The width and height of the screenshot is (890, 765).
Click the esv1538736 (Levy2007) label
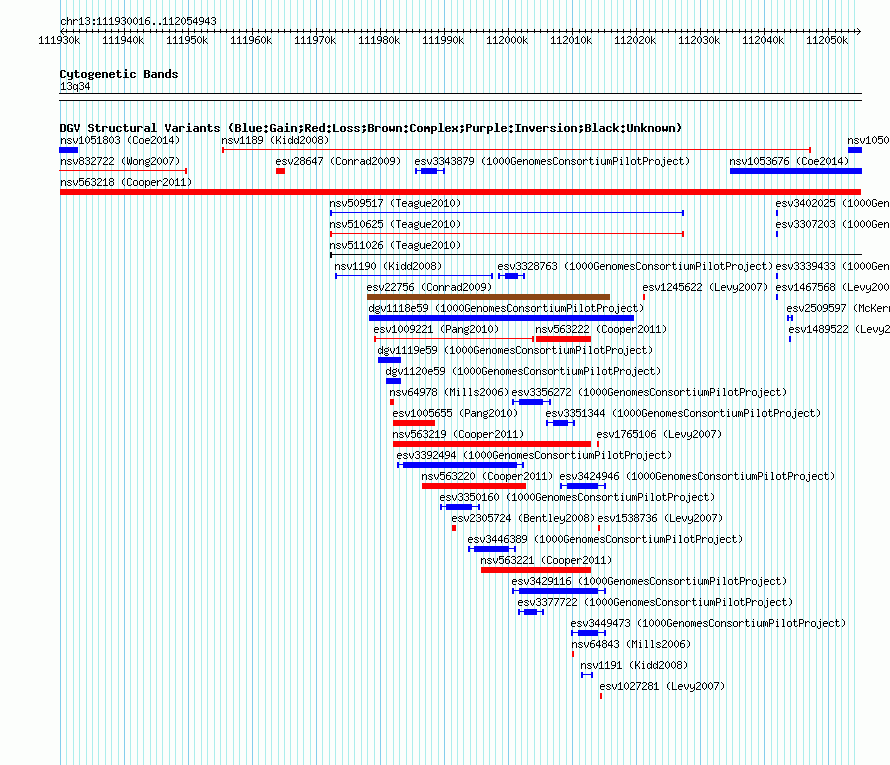(x=660, y=518)
